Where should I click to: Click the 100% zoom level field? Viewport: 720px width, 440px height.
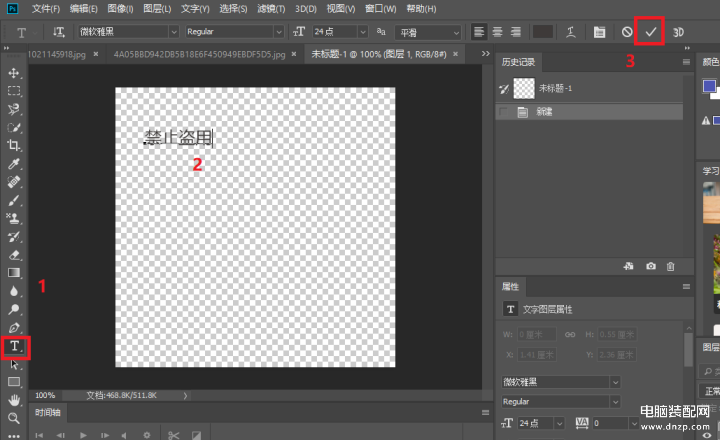45,395
